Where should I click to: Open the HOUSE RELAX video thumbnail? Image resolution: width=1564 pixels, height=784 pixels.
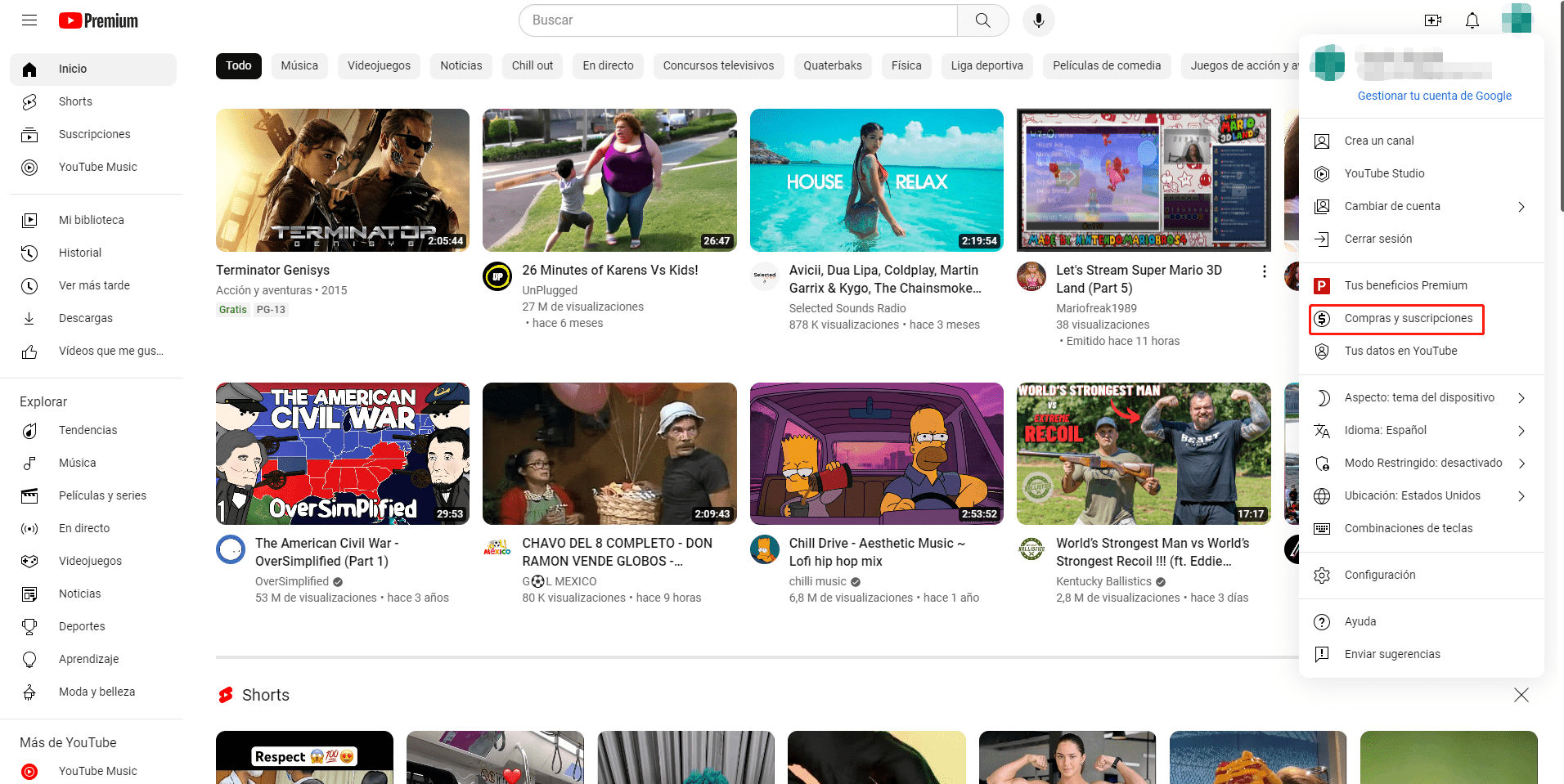tap(876, 180)
